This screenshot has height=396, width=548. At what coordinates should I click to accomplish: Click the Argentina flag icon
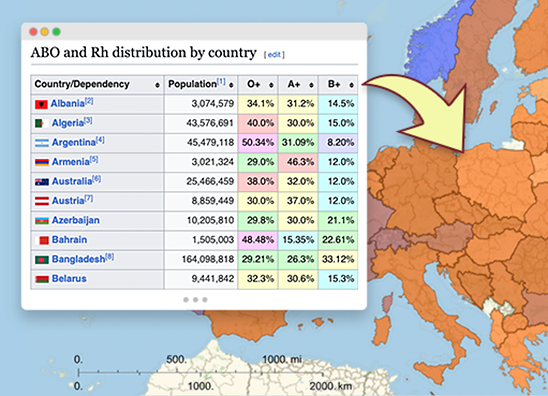42,143
